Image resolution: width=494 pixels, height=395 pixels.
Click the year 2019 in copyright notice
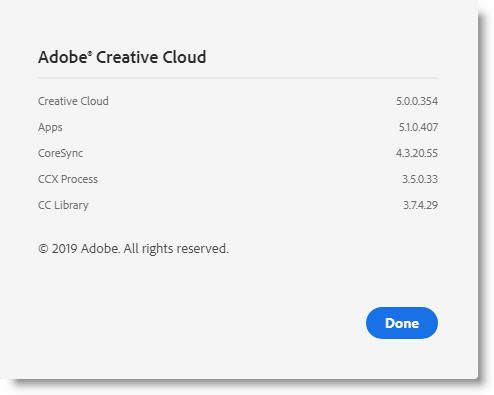click(65, 249)
